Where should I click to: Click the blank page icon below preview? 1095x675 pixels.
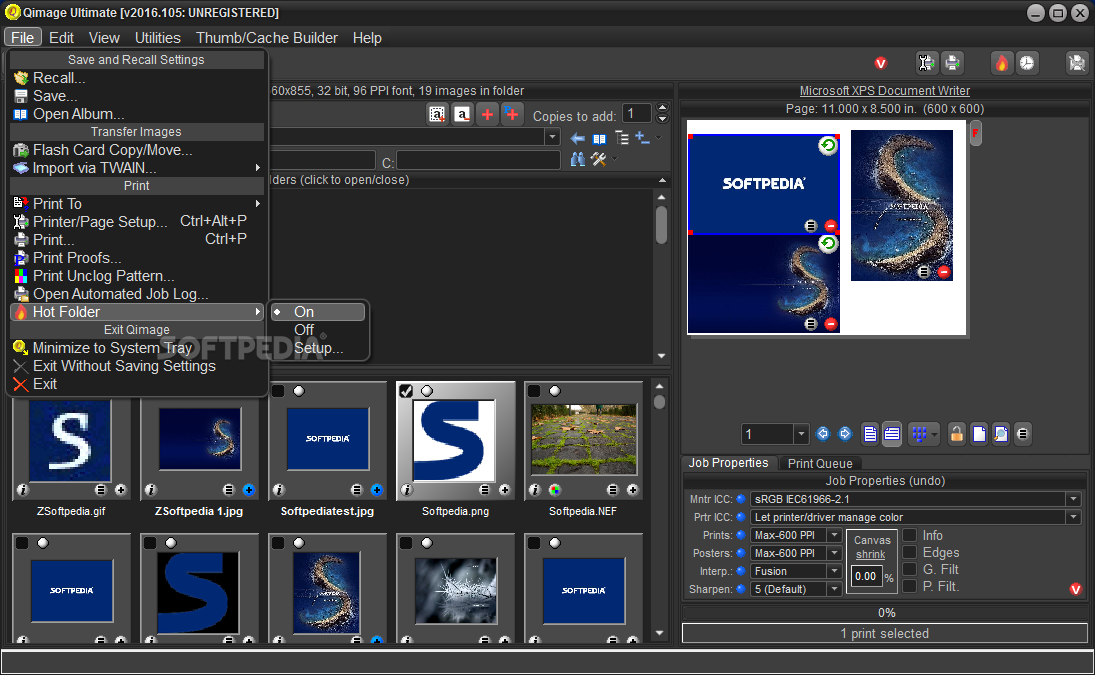[x=979, y=434]
